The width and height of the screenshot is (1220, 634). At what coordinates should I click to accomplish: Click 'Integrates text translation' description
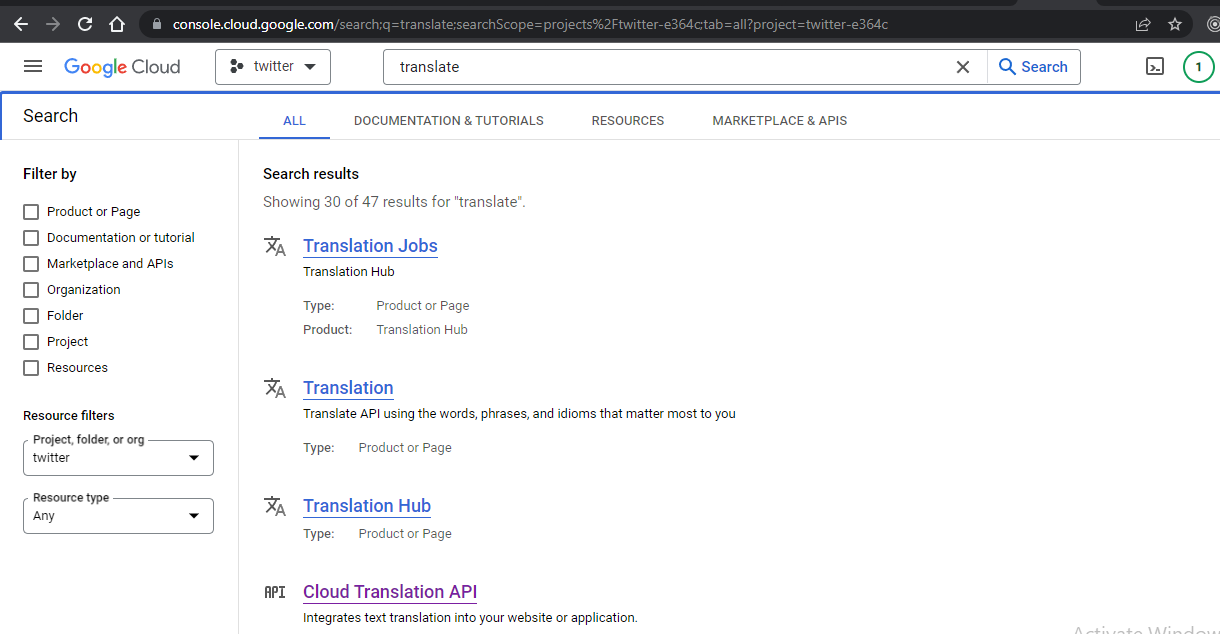pyautogui.click(x=470, y=618)
